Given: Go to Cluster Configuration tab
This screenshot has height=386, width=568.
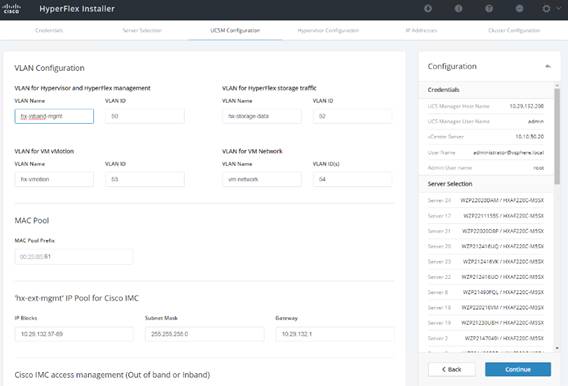Looking at the screenshot, I should click(514, 30).
